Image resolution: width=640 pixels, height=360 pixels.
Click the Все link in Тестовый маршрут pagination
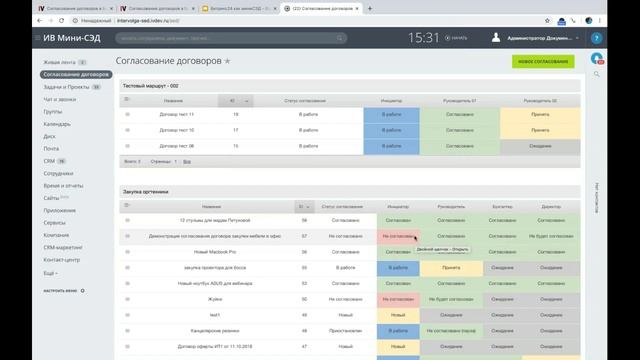coord(187,162)
